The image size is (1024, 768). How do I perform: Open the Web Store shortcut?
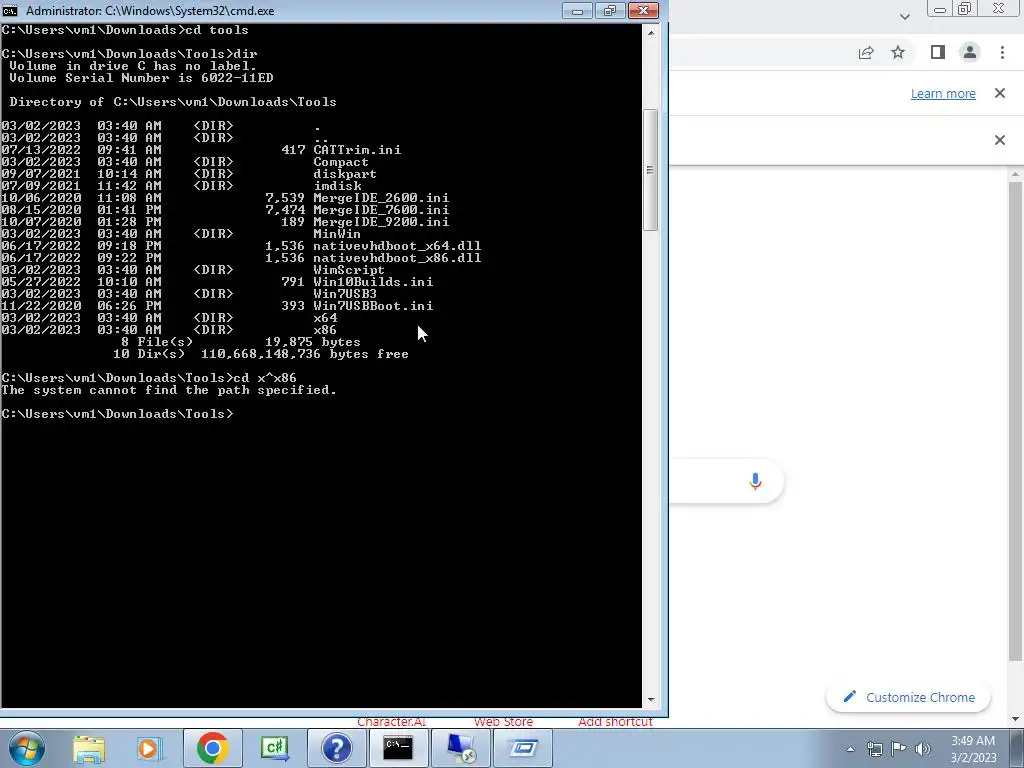(504, 722)
